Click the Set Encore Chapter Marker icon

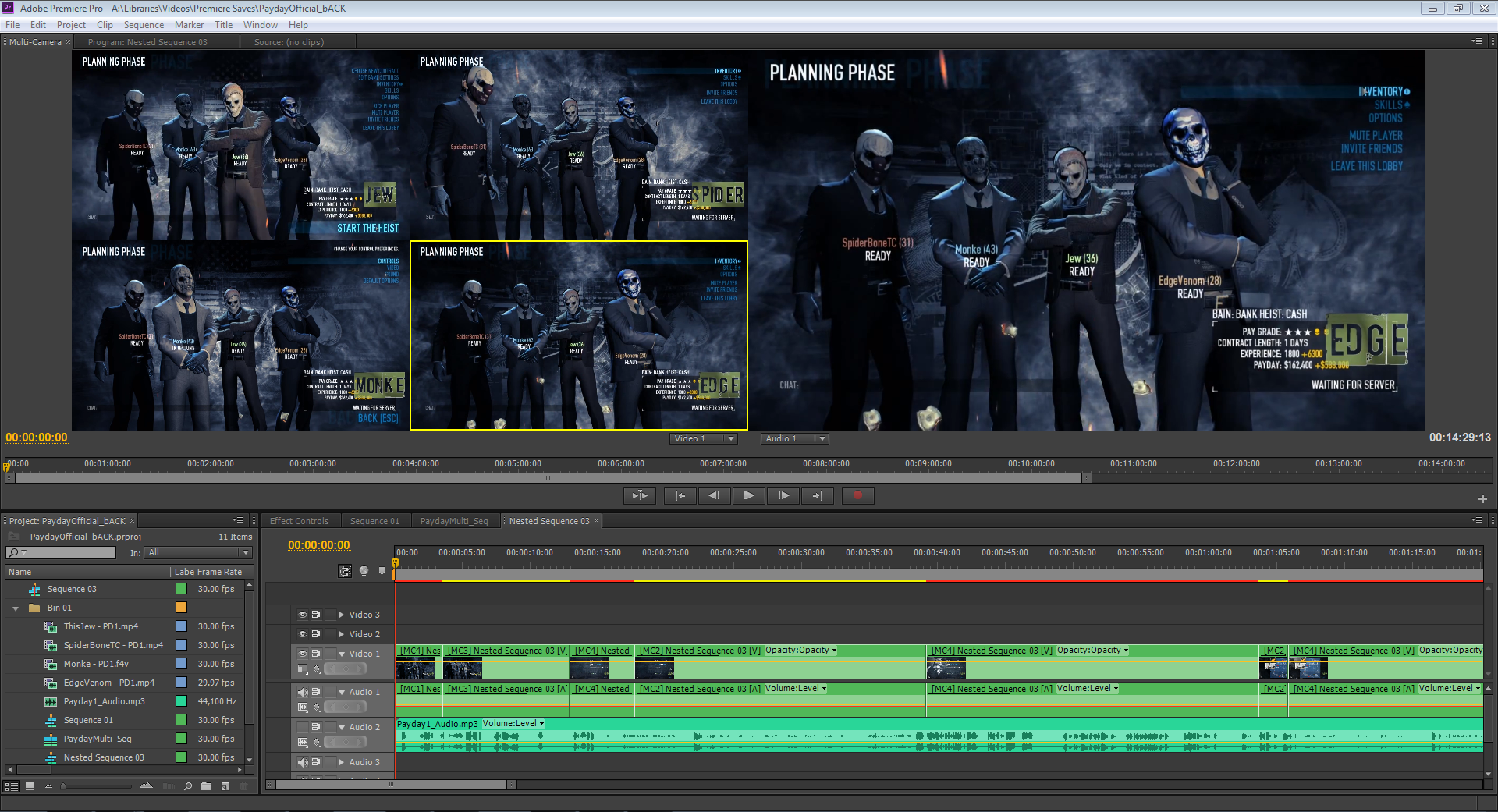tap(364, 572)
